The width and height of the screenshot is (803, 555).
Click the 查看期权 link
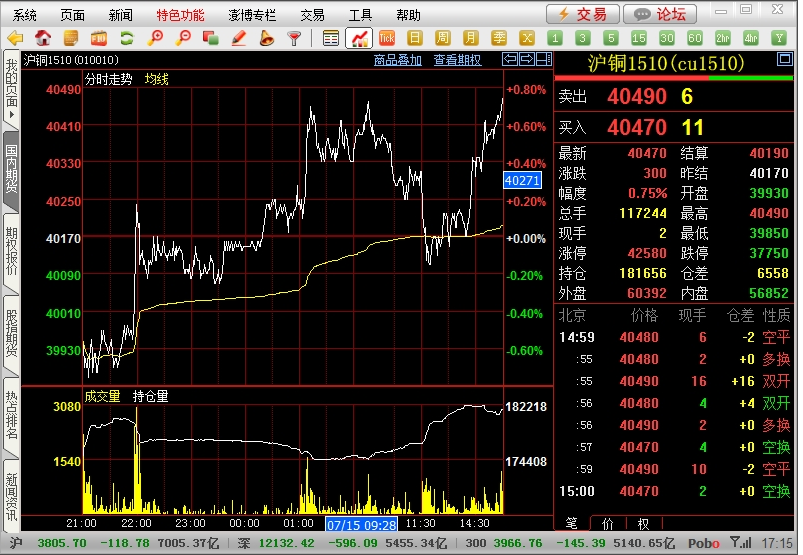(x=457, y=60)
